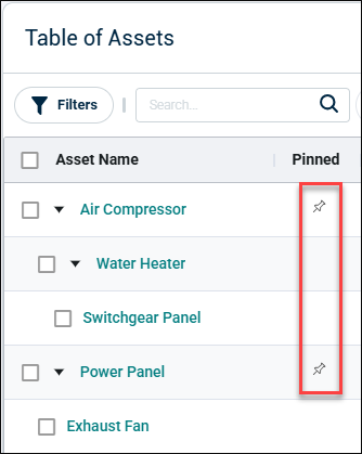Open the Filters button
The image size is (362, 454).
point(64,105)
